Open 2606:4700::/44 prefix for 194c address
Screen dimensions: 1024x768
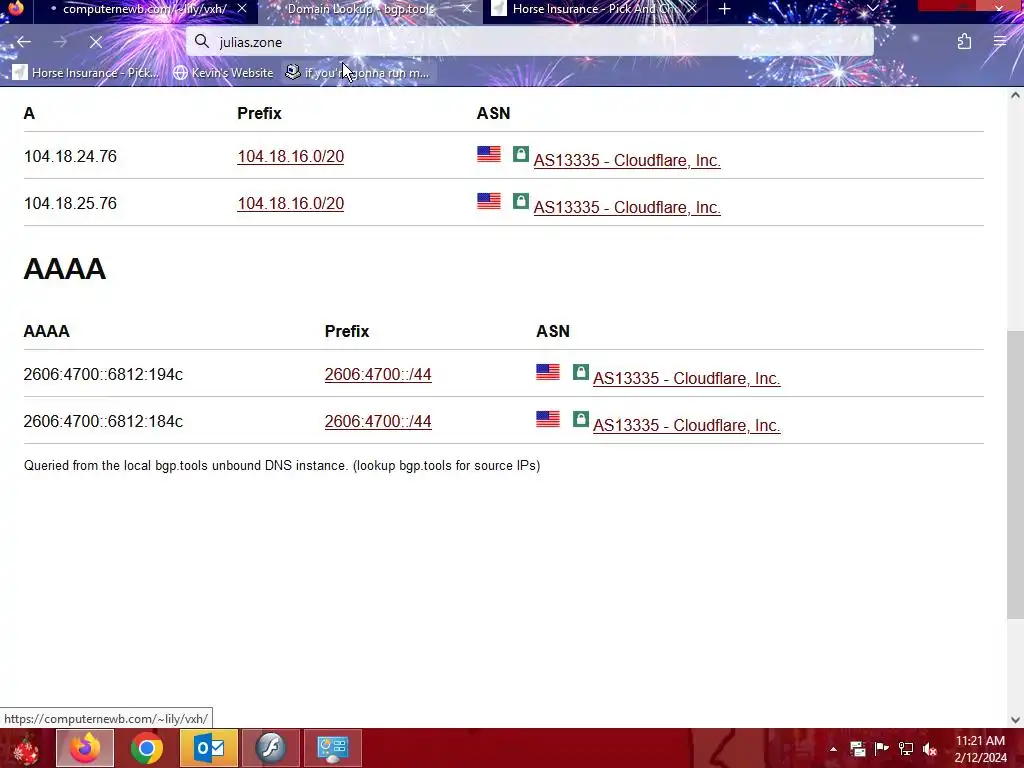[x=378, y=375]
